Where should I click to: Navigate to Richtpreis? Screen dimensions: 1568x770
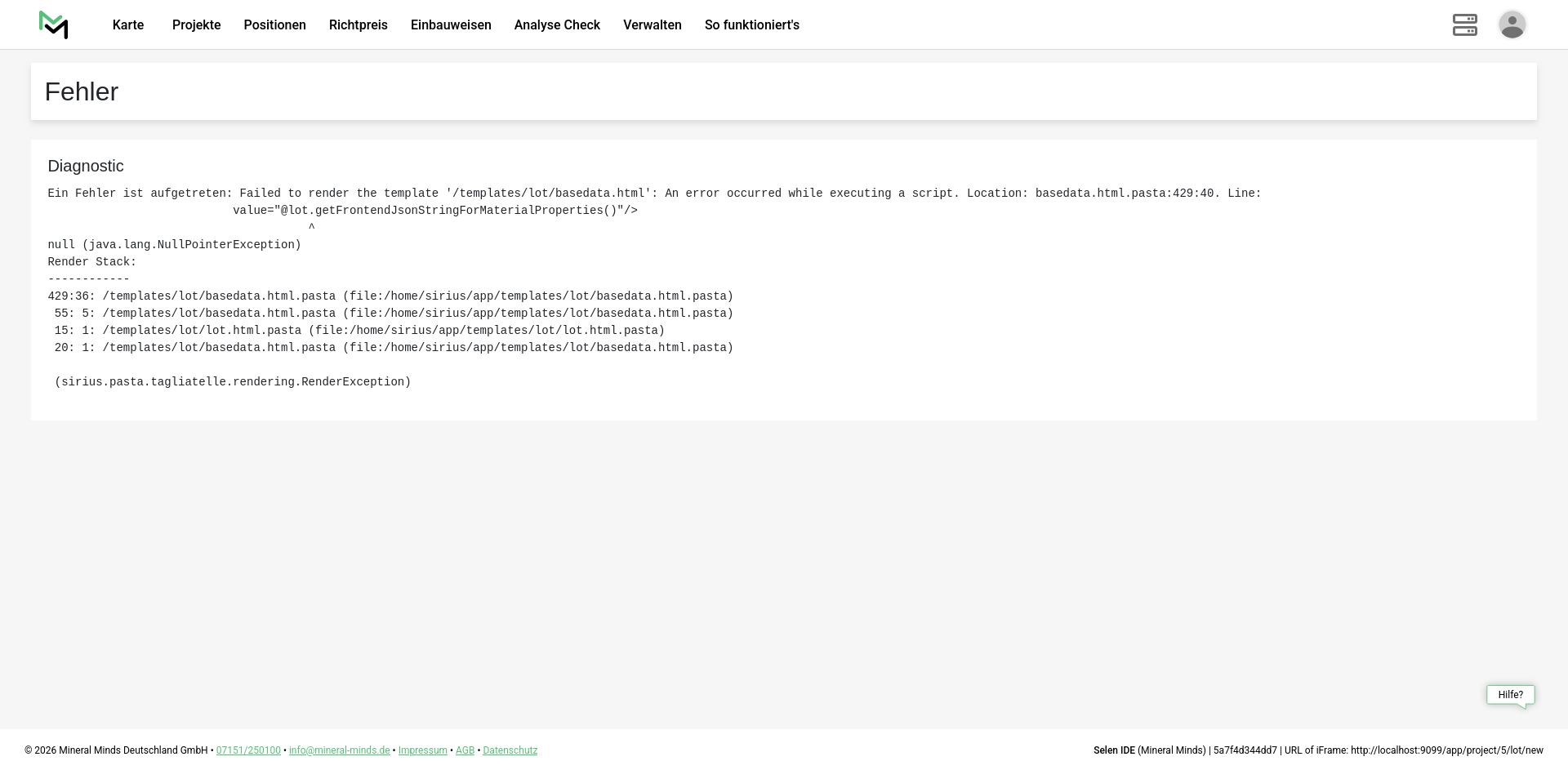[358, 25]
